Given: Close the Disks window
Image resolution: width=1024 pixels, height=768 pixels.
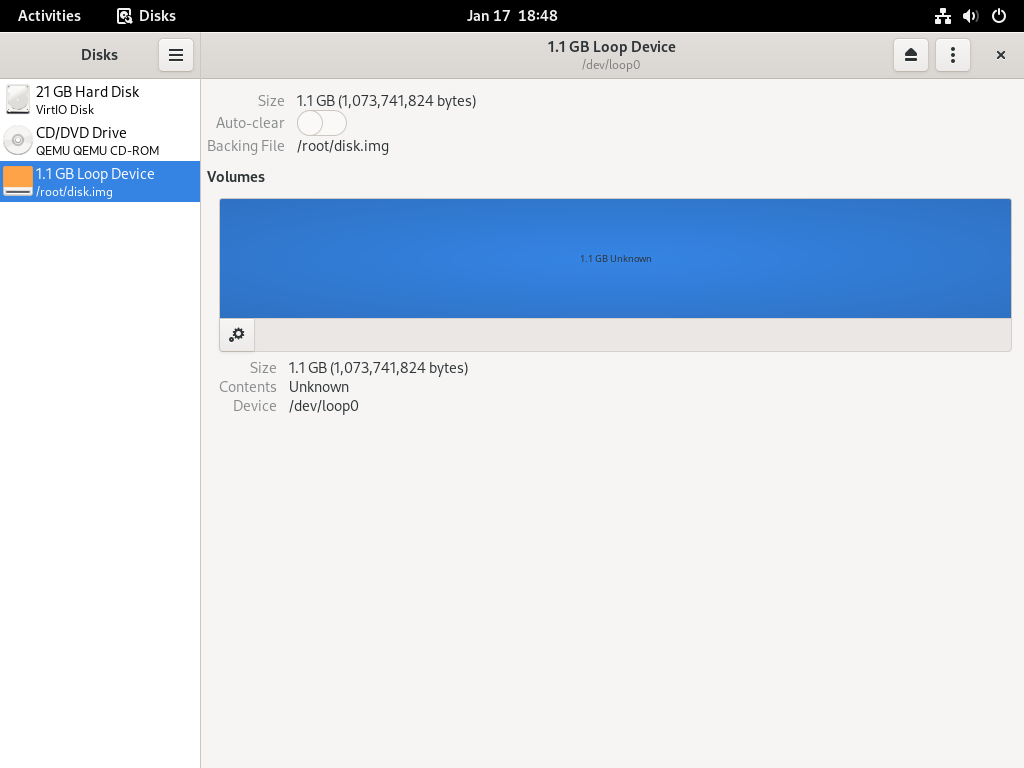Looking at the screenshot, I should (1000, 55).
